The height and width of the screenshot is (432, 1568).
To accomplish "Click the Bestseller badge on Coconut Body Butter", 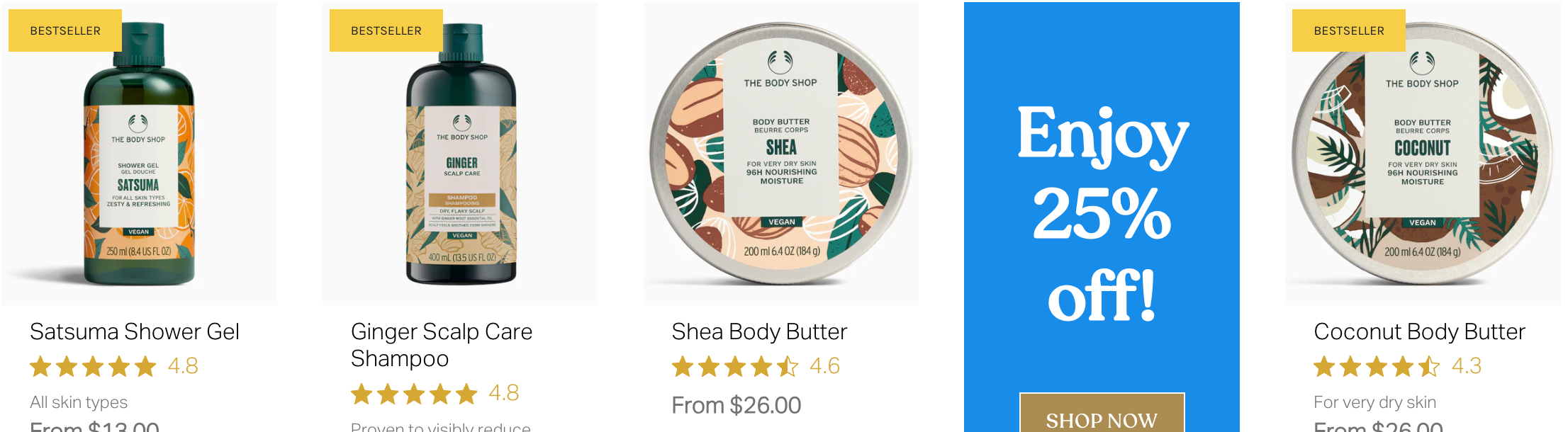I will coord(1349,30).
